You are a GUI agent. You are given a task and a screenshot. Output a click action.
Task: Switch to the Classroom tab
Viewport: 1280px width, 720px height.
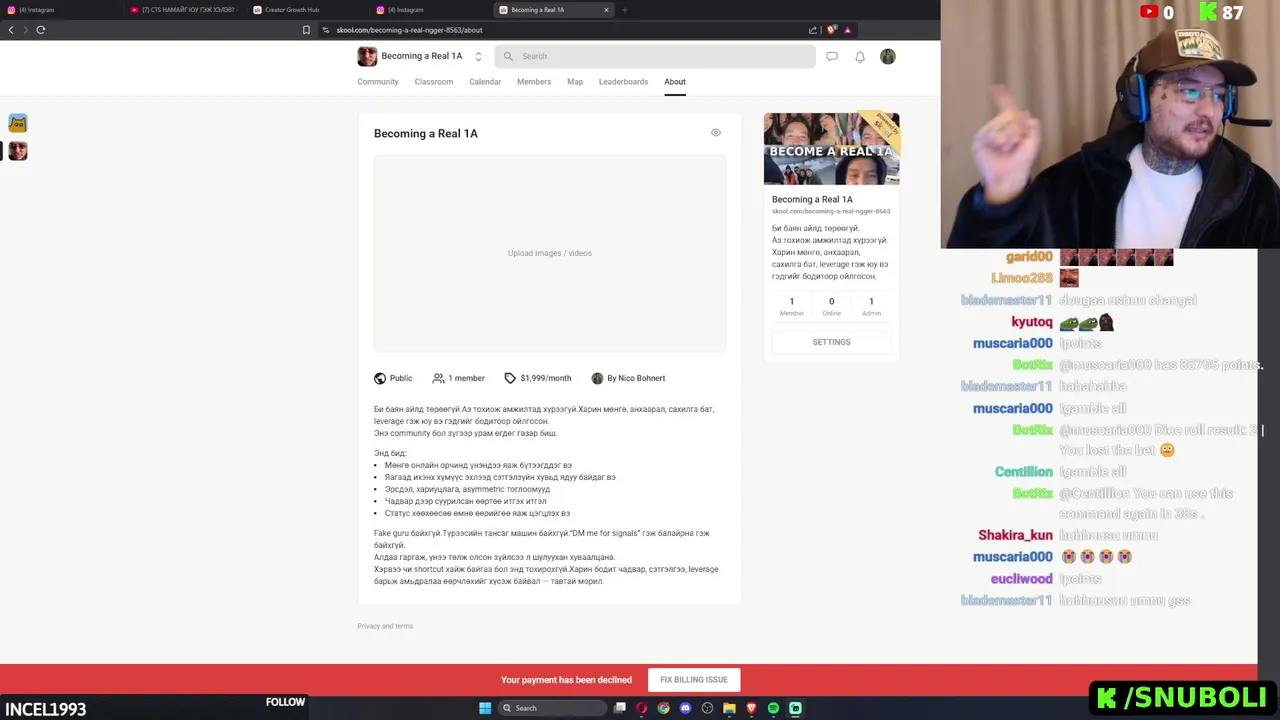point(434,82)
